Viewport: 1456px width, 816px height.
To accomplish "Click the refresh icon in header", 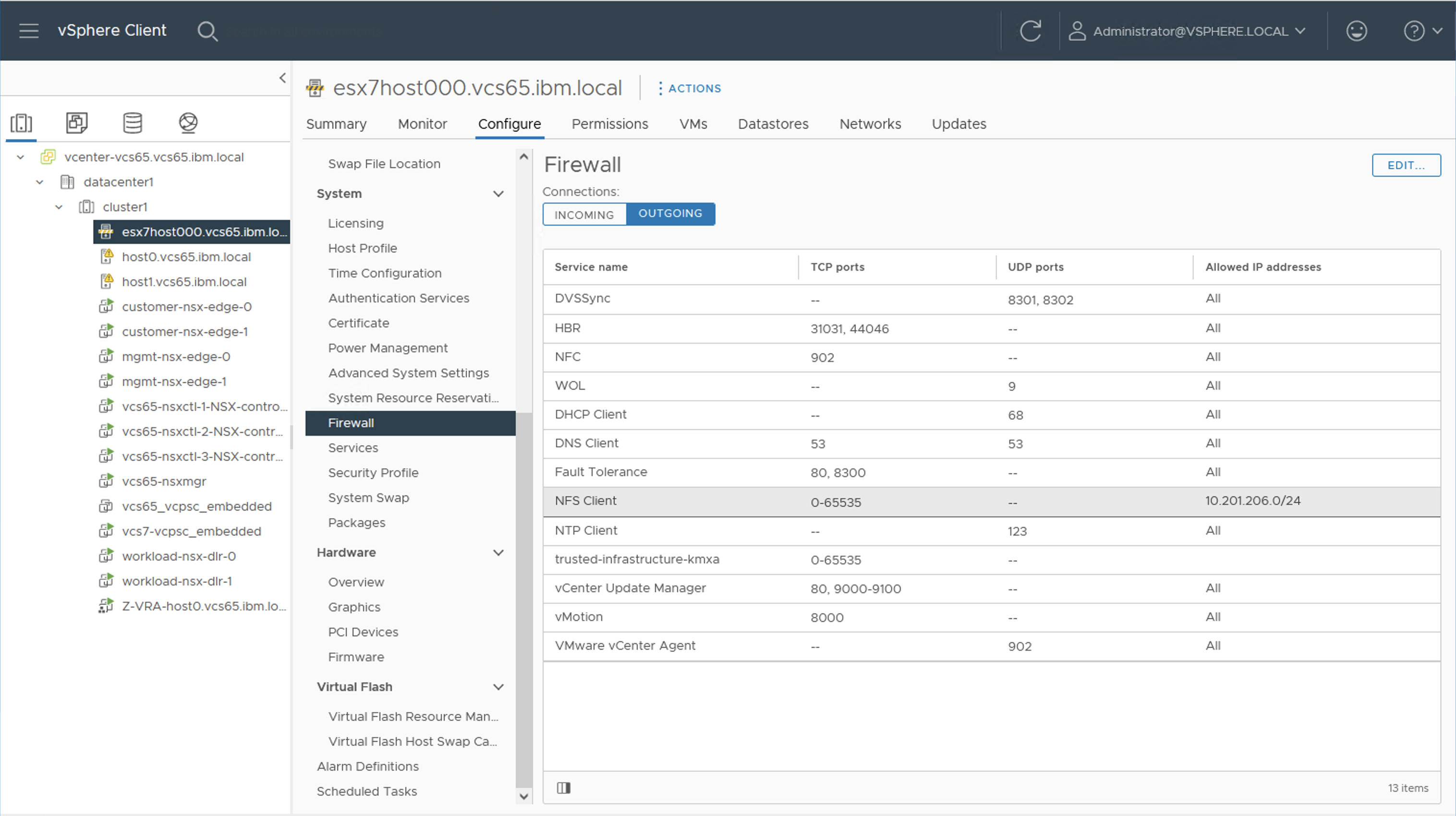I will (1030, 31).
